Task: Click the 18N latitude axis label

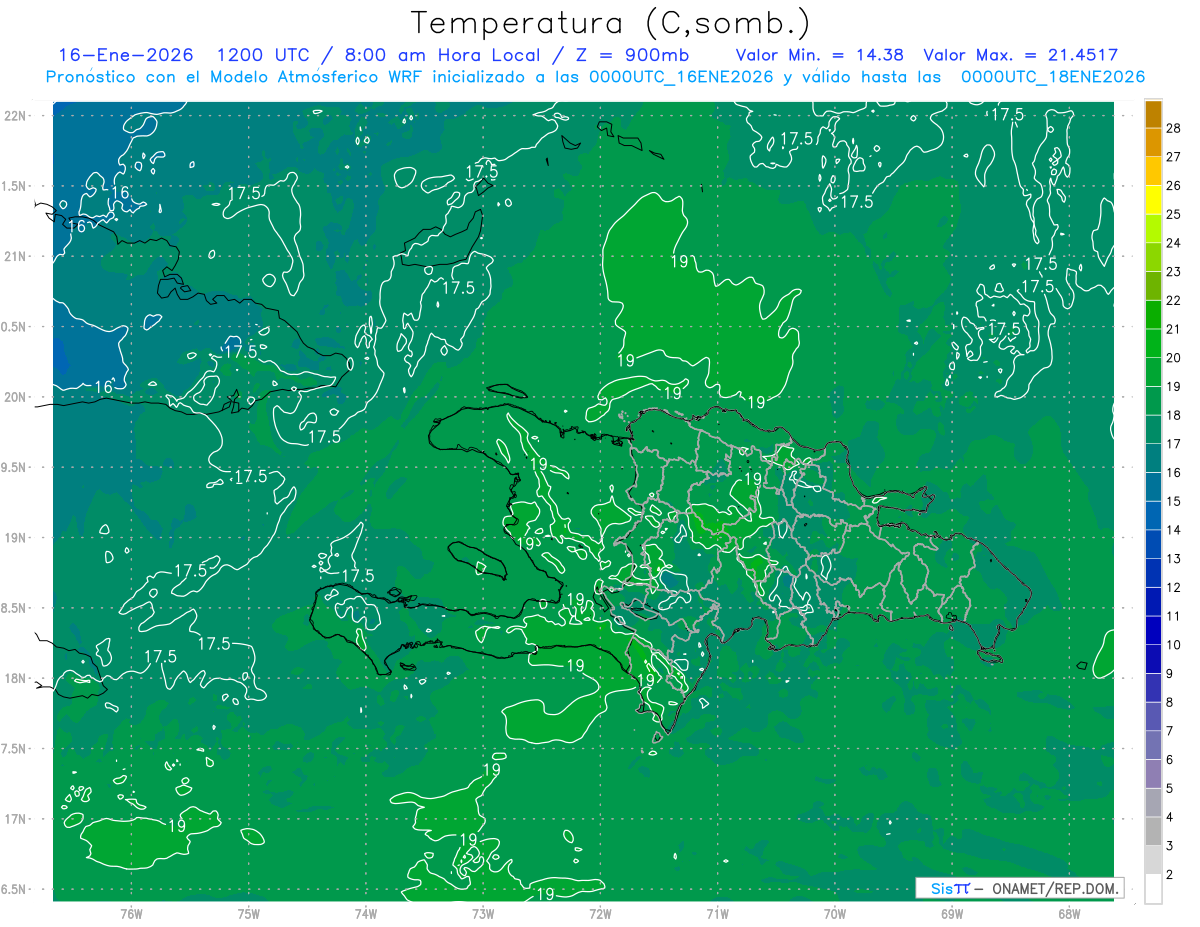Action: tap(16, 678)
